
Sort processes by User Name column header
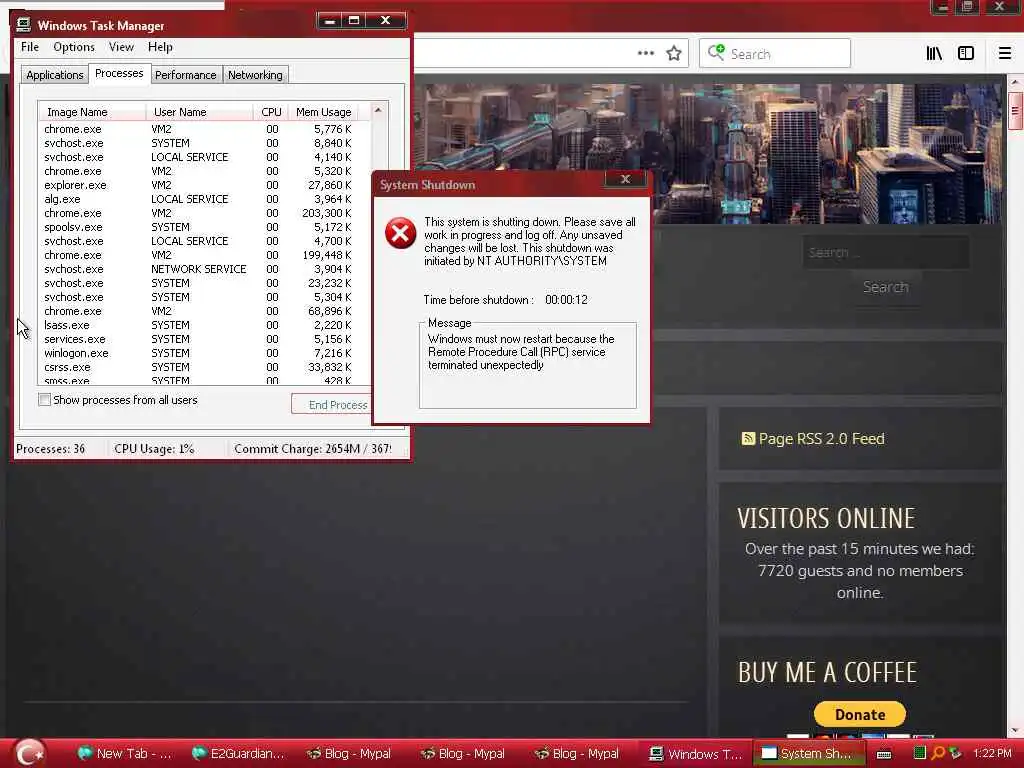click(199, 112)
